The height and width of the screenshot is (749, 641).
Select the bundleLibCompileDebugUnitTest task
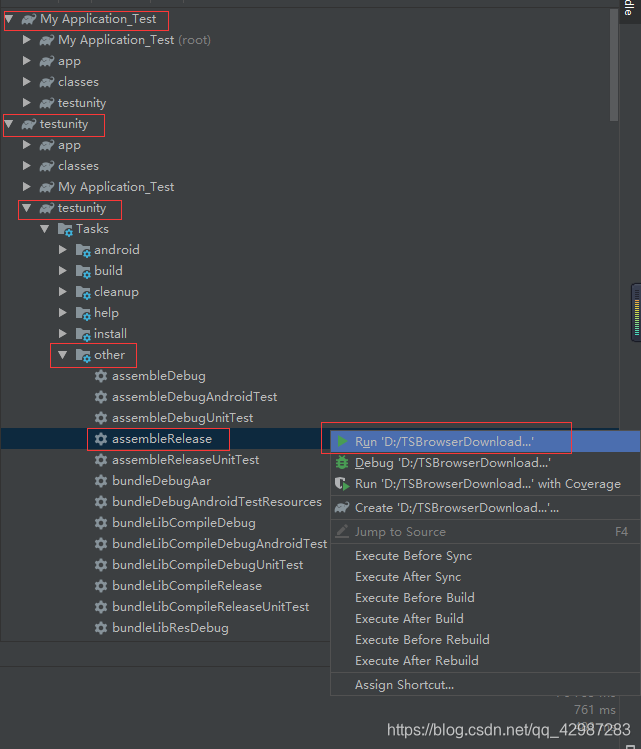point(208,565)
